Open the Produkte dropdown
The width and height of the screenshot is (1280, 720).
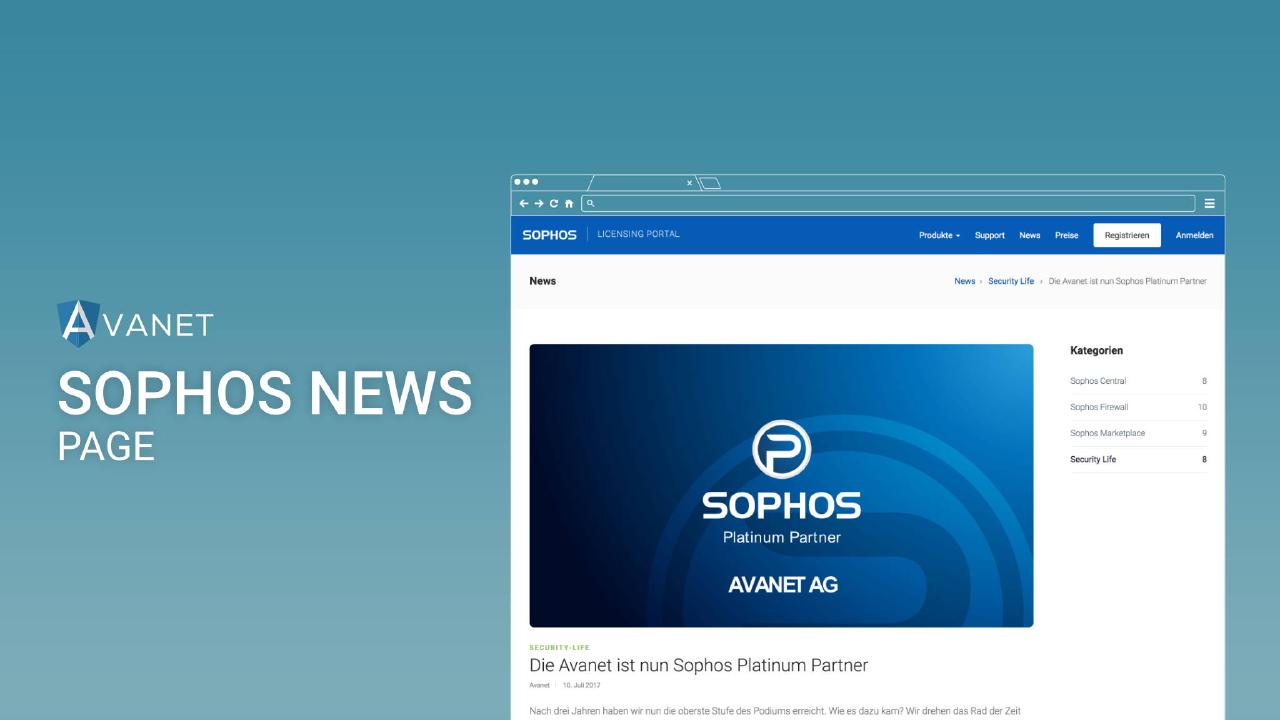point(938,235)
